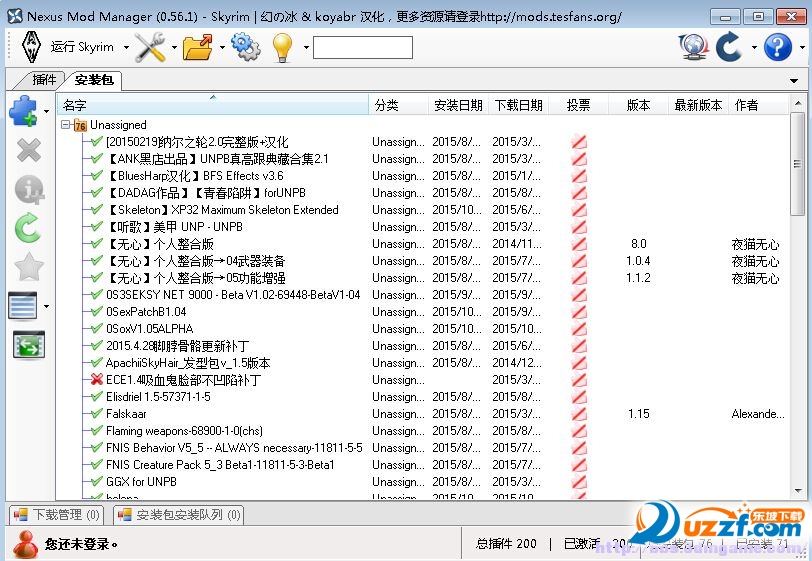
Task: Toggle green check on GGX for UNPB
Action: (x=96, y=481)
